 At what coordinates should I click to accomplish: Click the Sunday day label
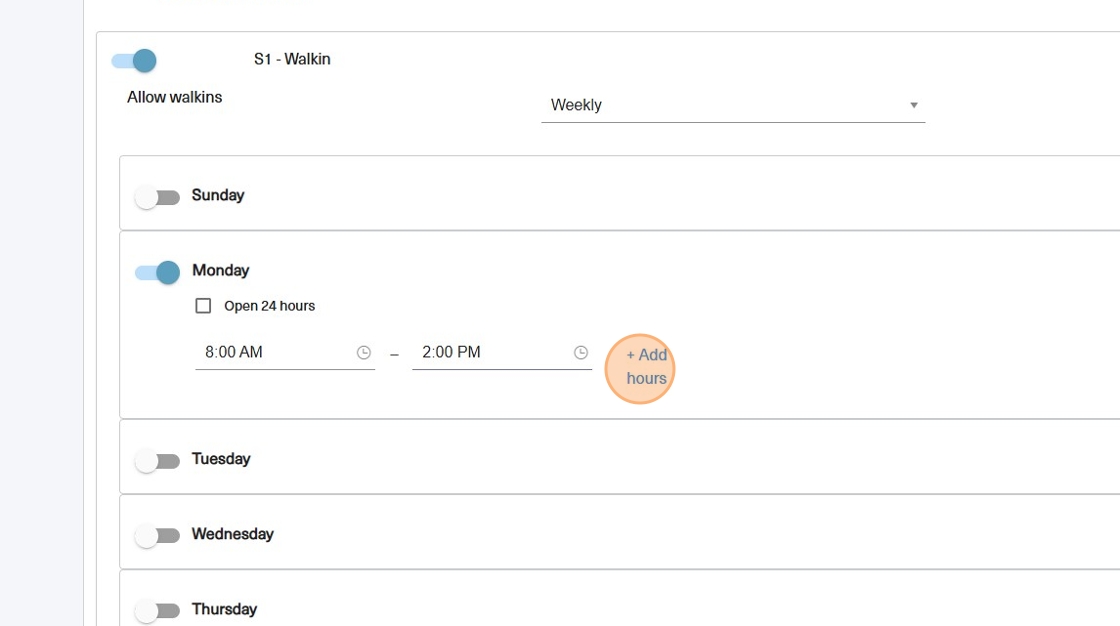(x=218, y=195)
